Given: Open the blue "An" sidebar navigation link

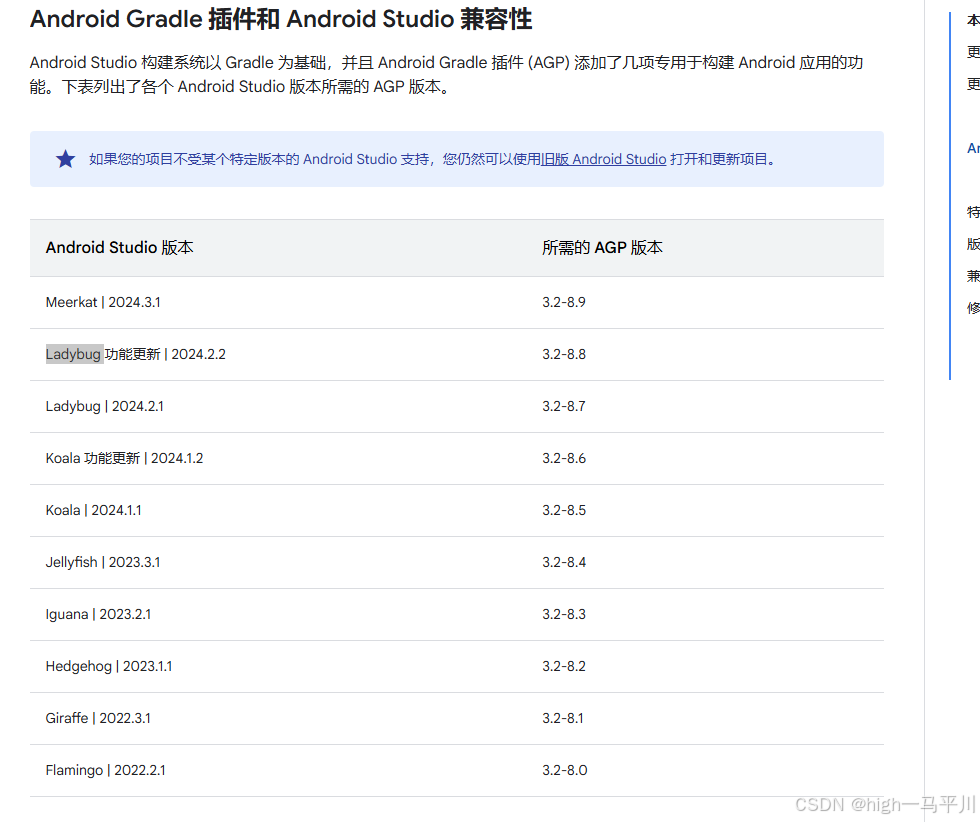Looking at the screenshot, I should (x=970, y=147).
